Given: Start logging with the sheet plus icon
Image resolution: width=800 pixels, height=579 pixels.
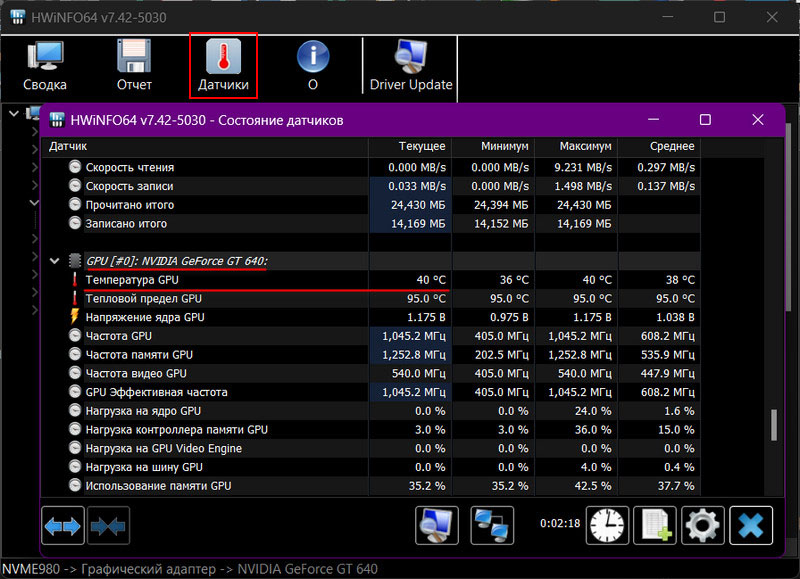Looking at the screenshot, I should click(x=655, y=525).
